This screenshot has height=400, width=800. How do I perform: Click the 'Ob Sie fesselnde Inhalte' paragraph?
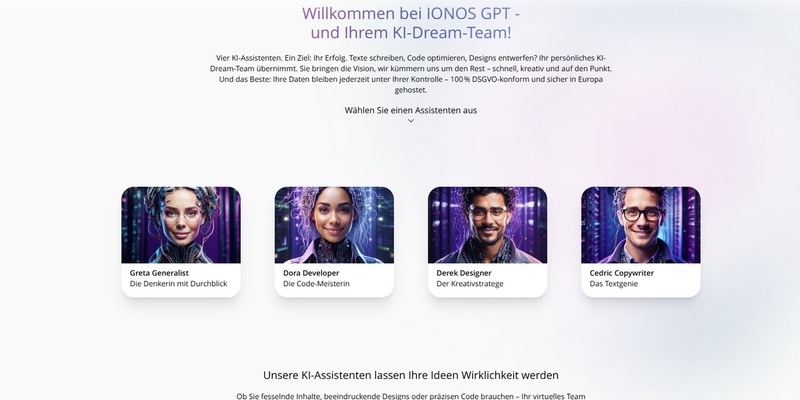click(x=411, y=396)
